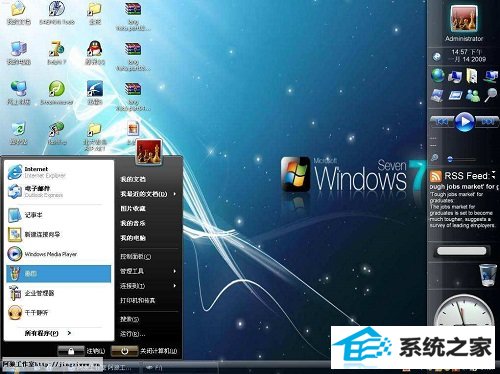Expand All Programs (所有程序) arrow
Screen dimensions: 500x374
(69, 333)
